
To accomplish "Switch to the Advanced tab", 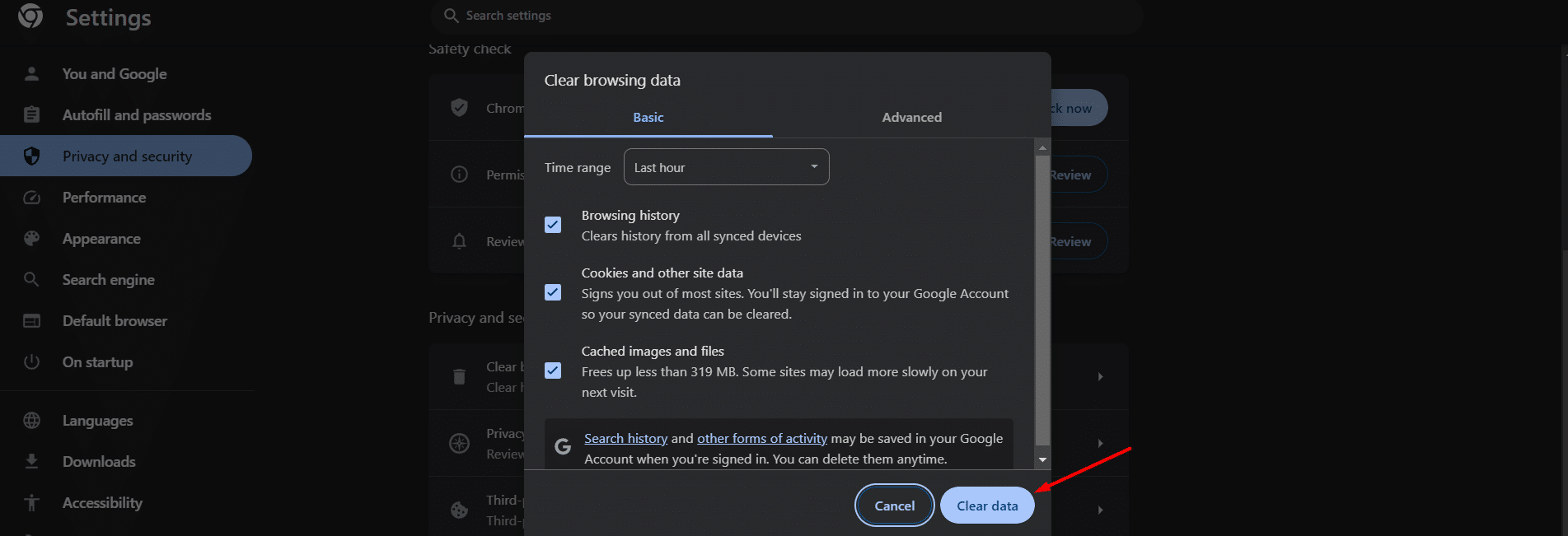I will click(911, 118).
